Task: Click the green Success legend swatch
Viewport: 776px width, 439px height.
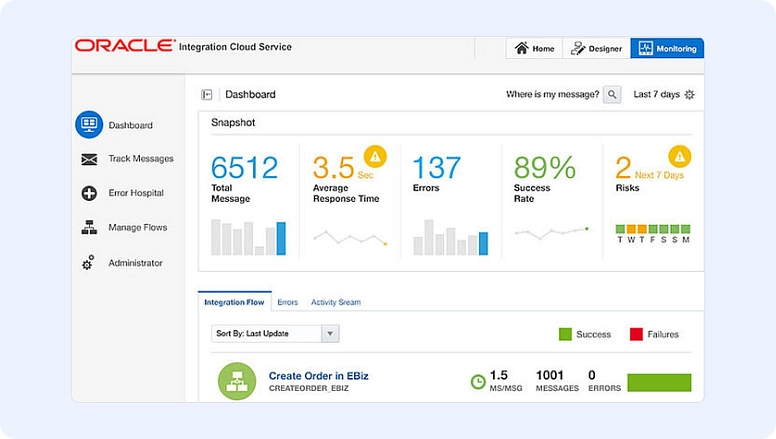Action: pyautogui.click(x=565, y=334)
